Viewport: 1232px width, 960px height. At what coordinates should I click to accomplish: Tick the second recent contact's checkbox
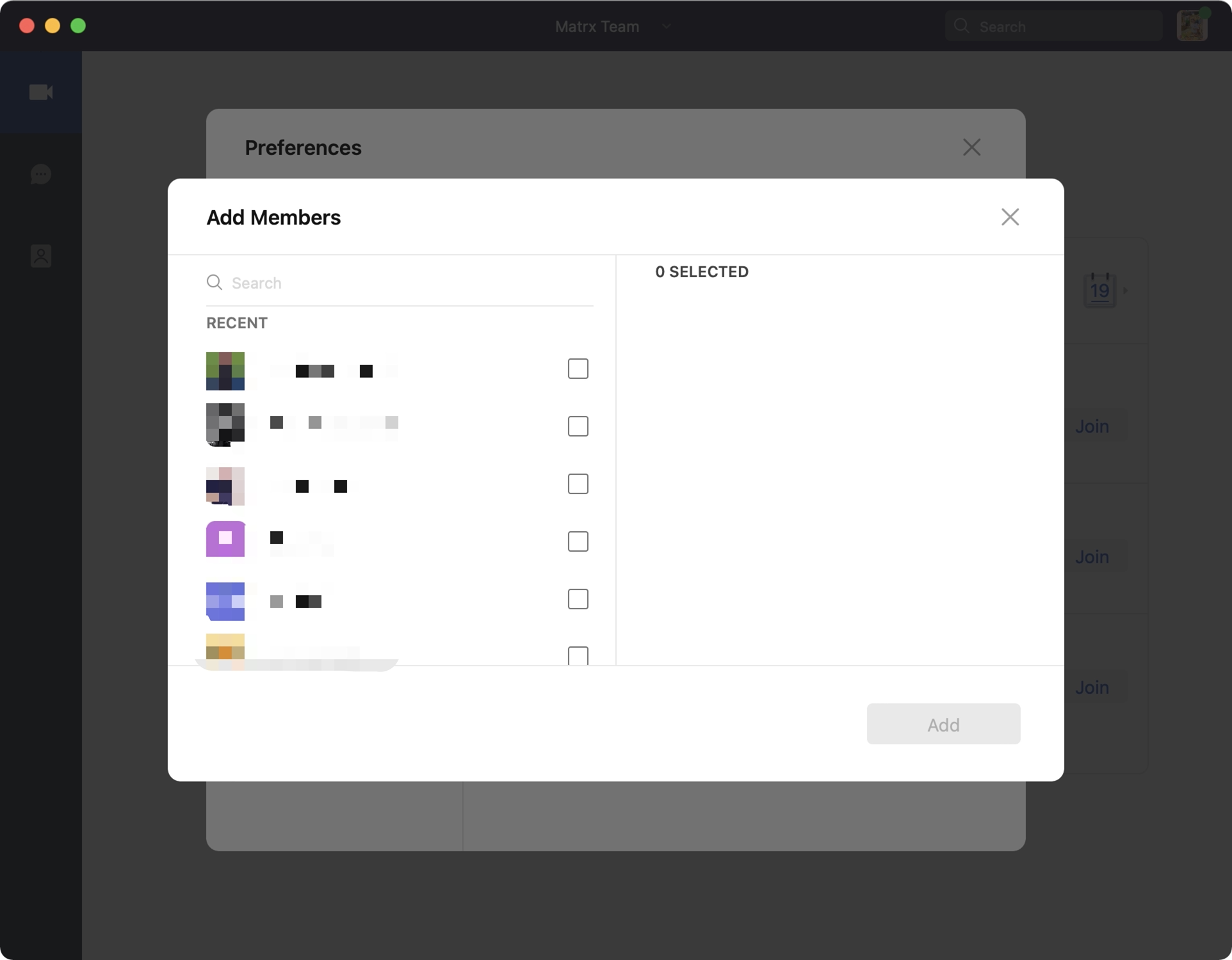point(578,426)
